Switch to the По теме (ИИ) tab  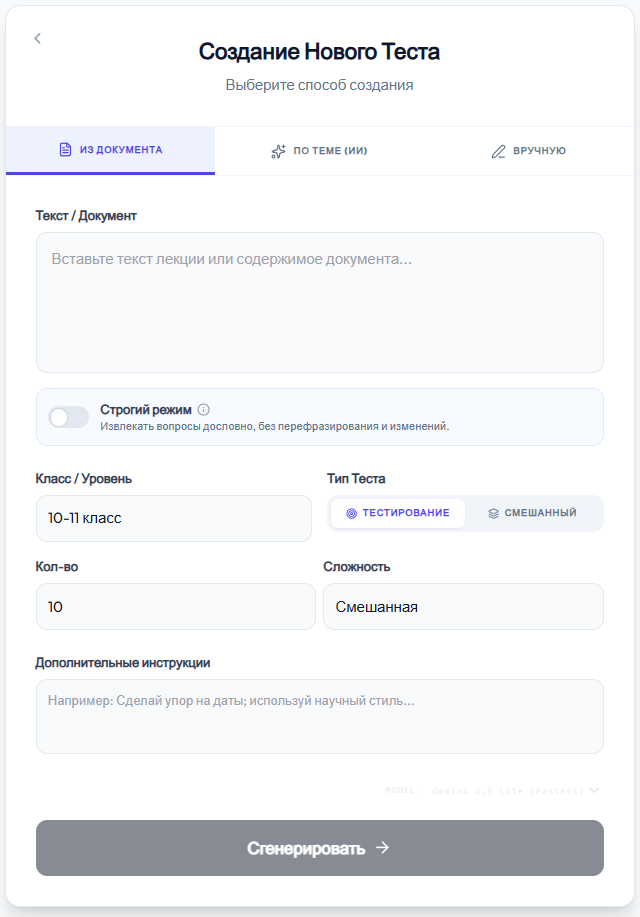click(x=319, y=151)
